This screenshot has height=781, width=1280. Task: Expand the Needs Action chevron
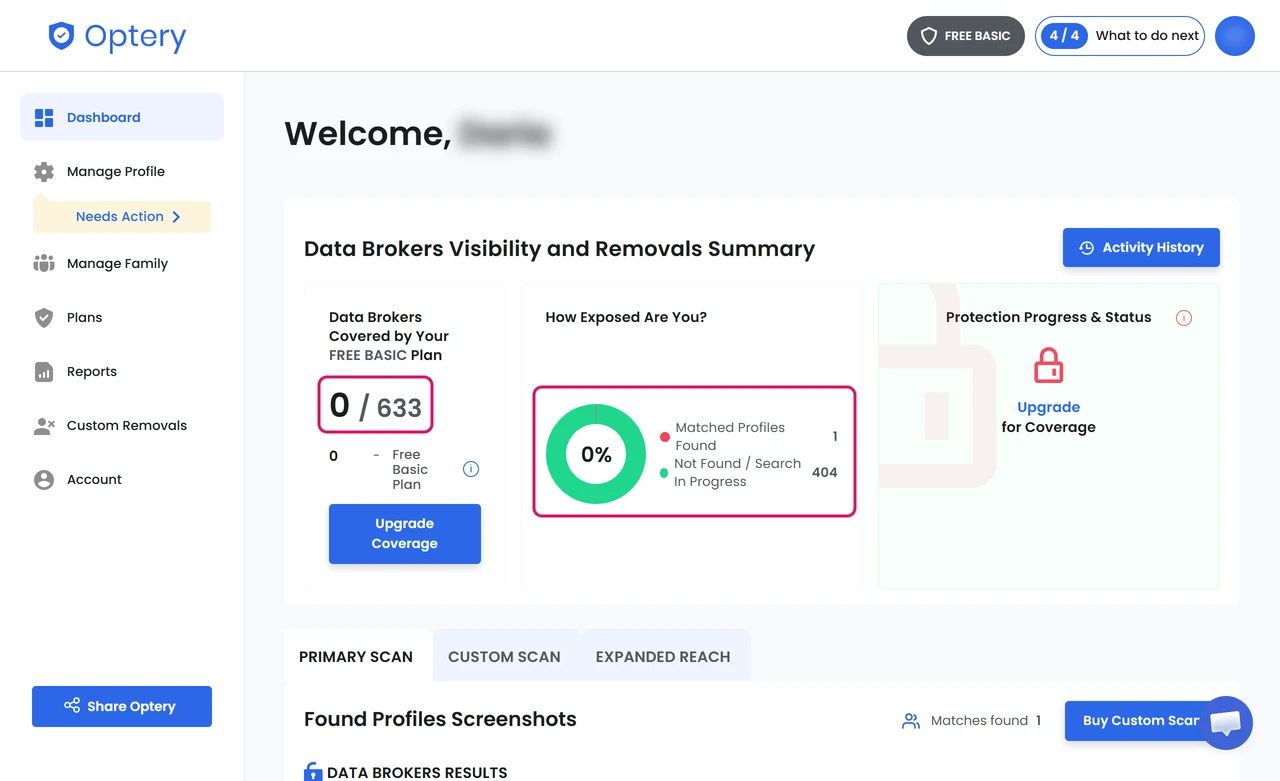(176, 217)
